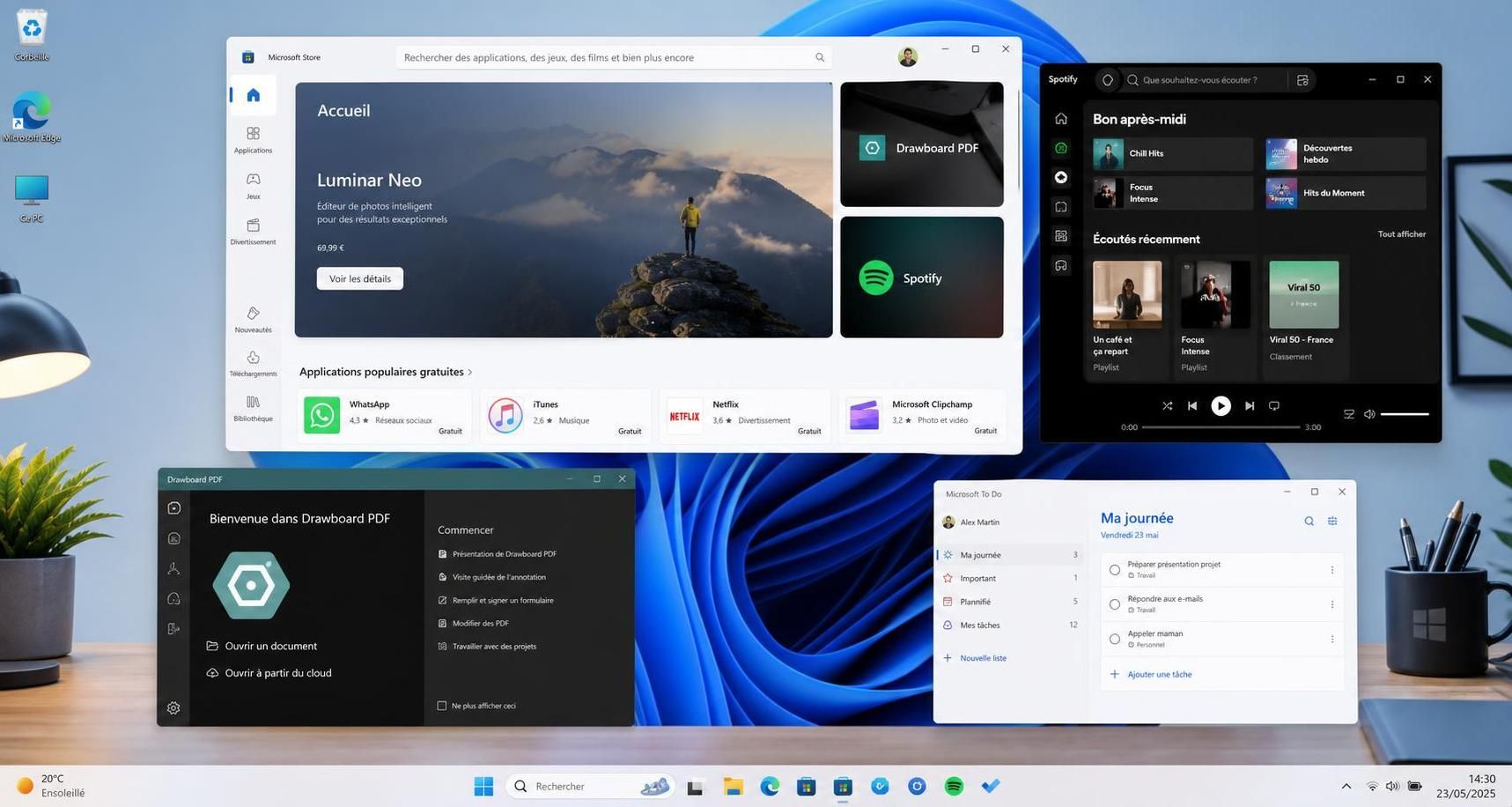Viewport: 1512px width, 807px height.
Task: Click the taskbar Rechercher search box
Action: click(590, 786)
